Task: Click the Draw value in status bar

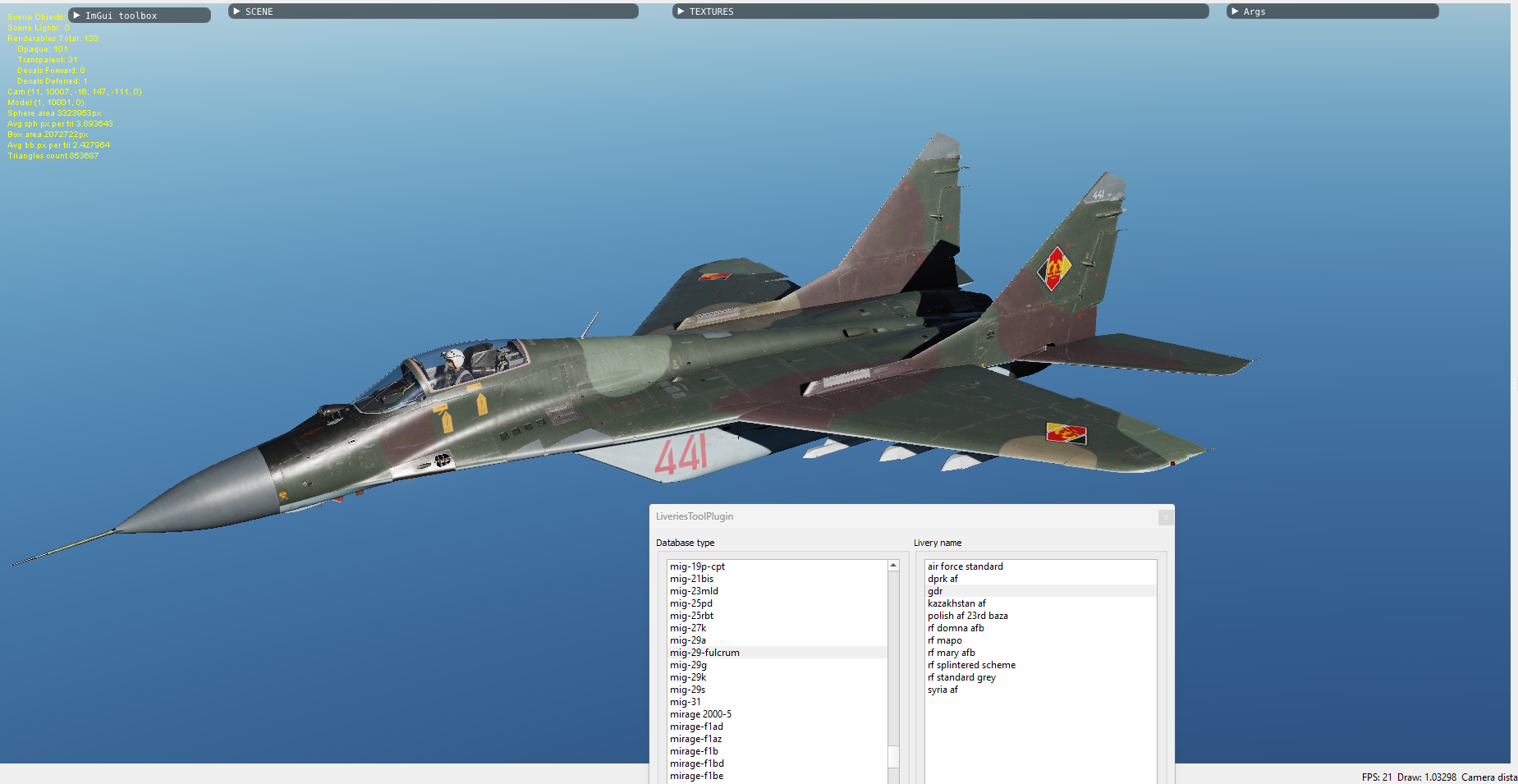Action: [1427, 777]
